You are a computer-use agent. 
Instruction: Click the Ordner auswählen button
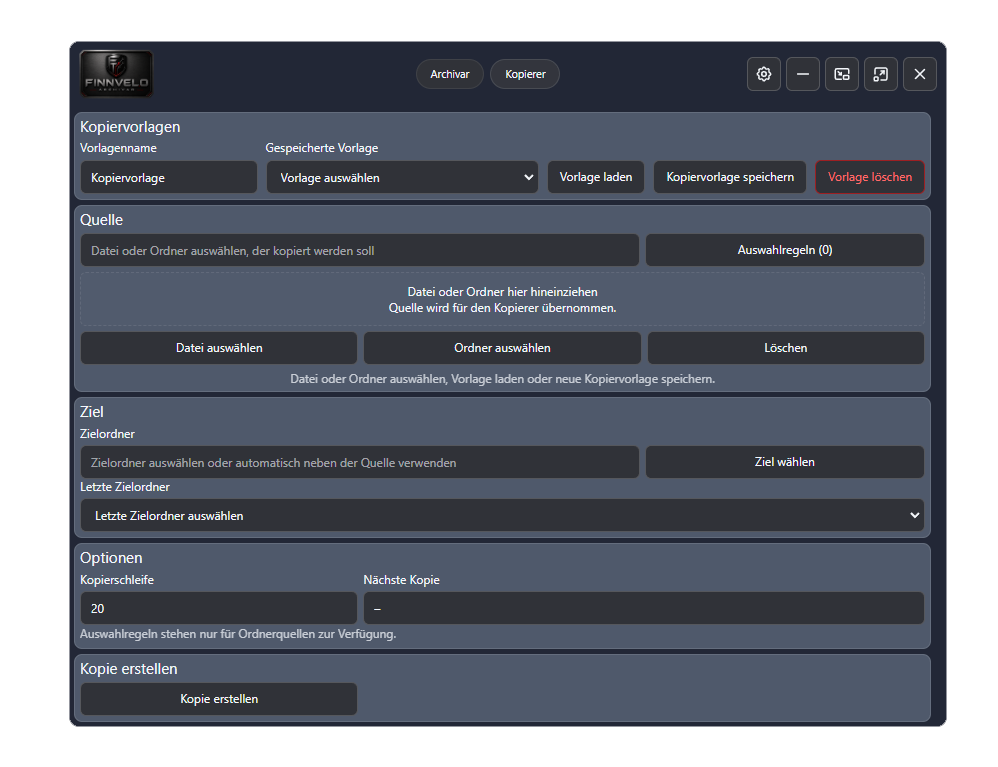(x=502, y=348)
